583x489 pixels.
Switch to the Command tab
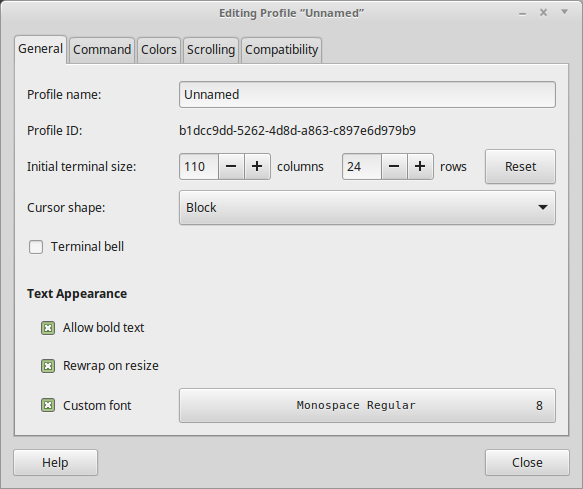(102, 50)
